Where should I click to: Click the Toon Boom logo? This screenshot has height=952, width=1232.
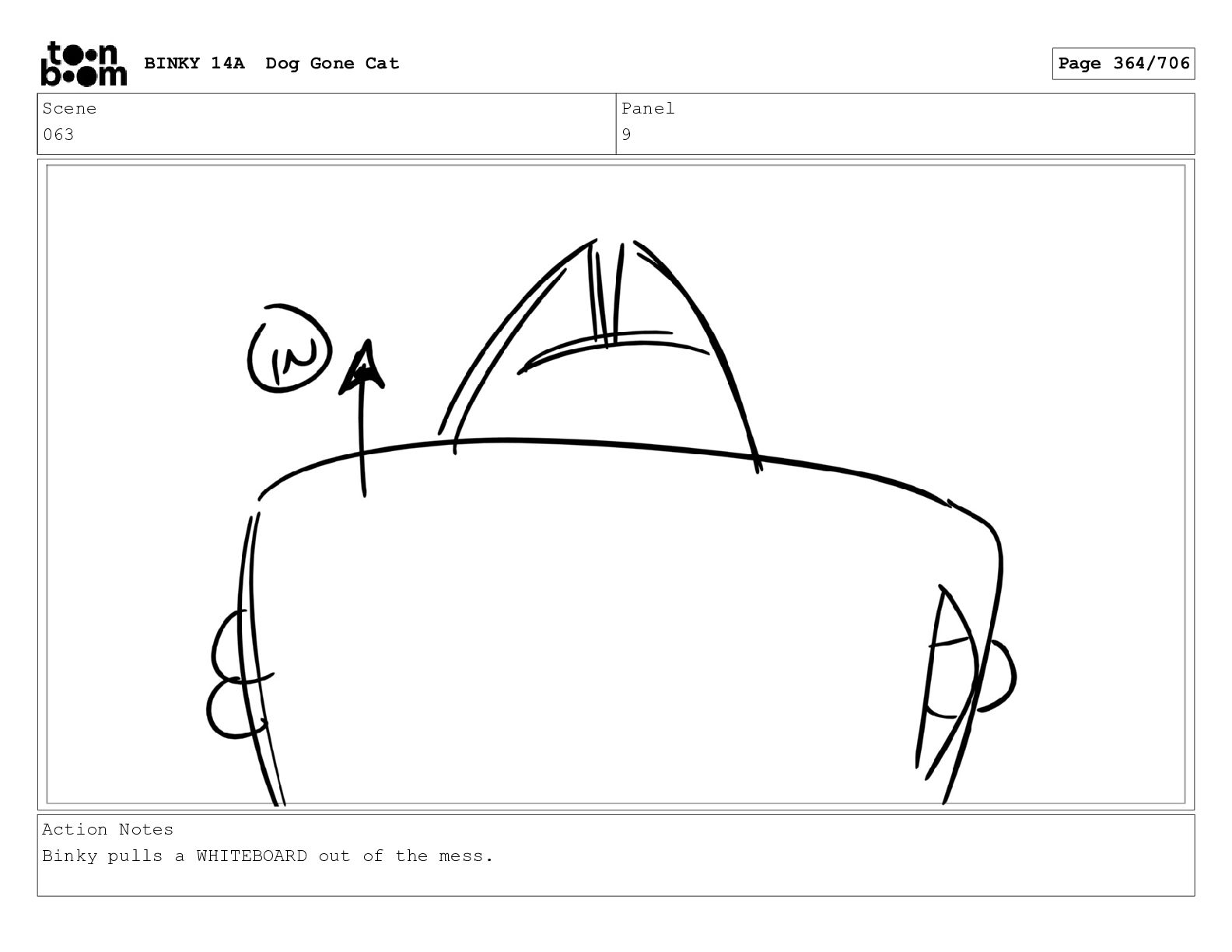coord(83,64)
